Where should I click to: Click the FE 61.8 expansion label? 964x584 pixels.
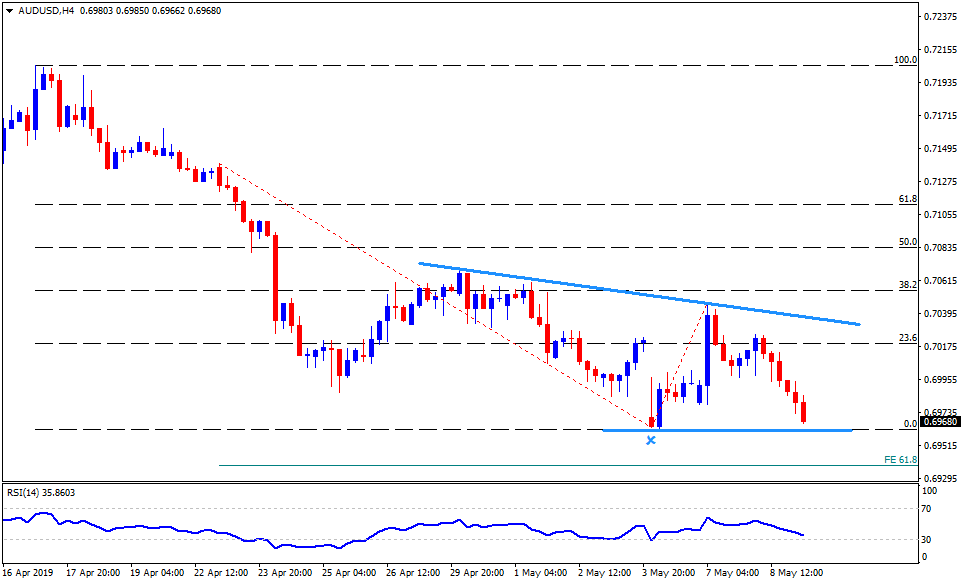click(901, 459)
